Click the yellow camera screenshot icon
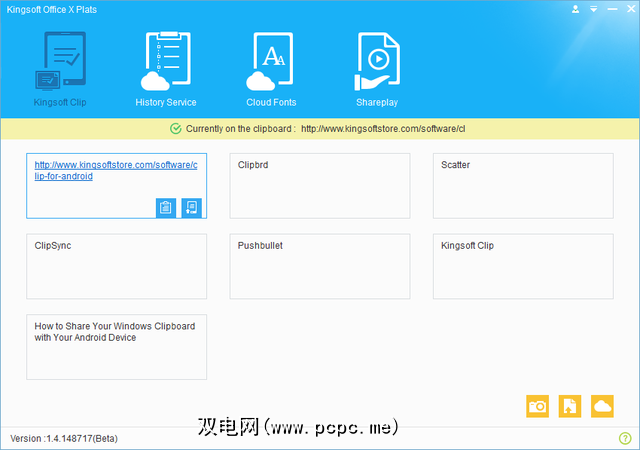Screen dimensions: 640x450 coord(537,406)
